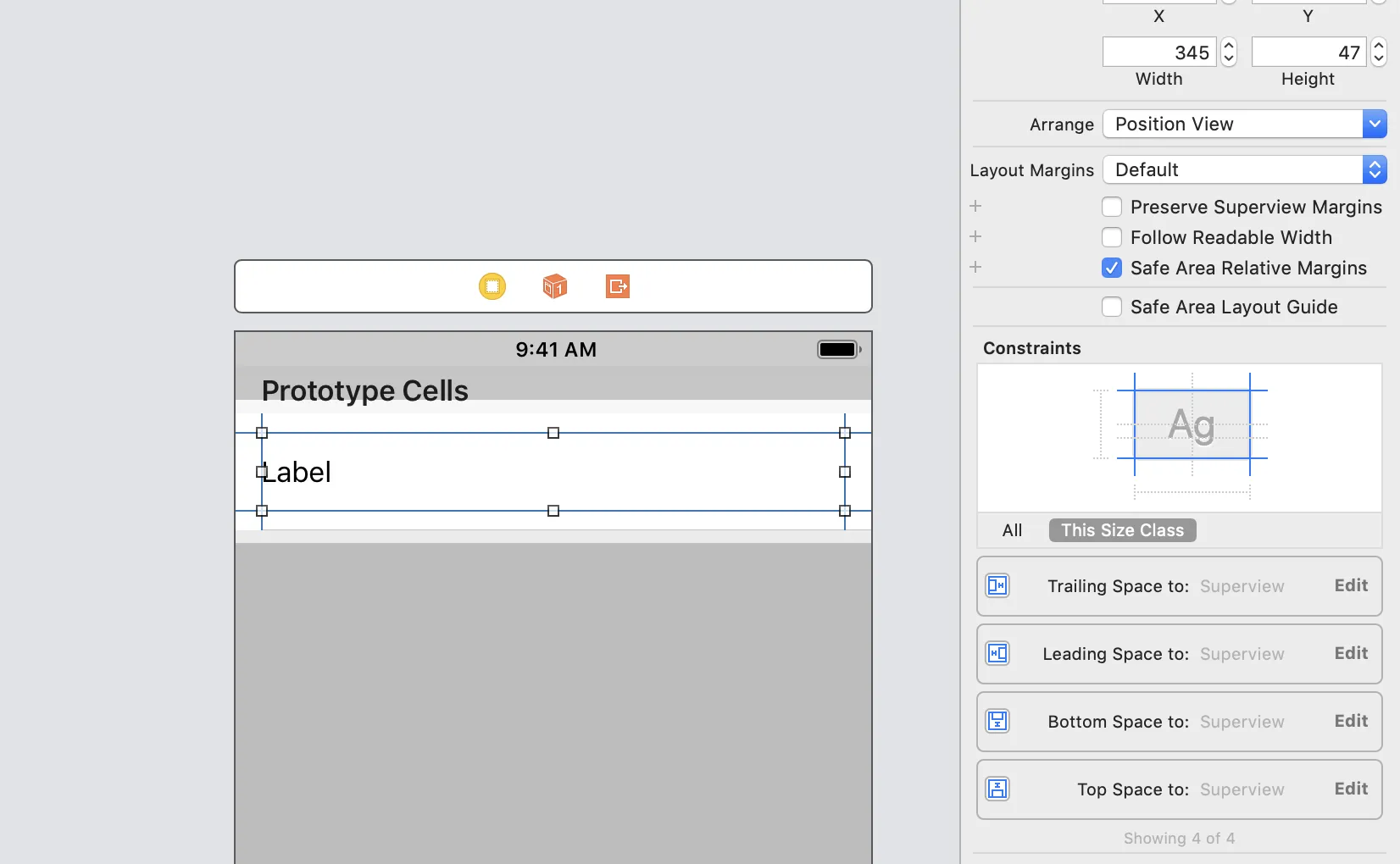Uncheck Safe Area Relative Margins
The height and width of the screenshot is (864, 1400).
(1112, 268)
